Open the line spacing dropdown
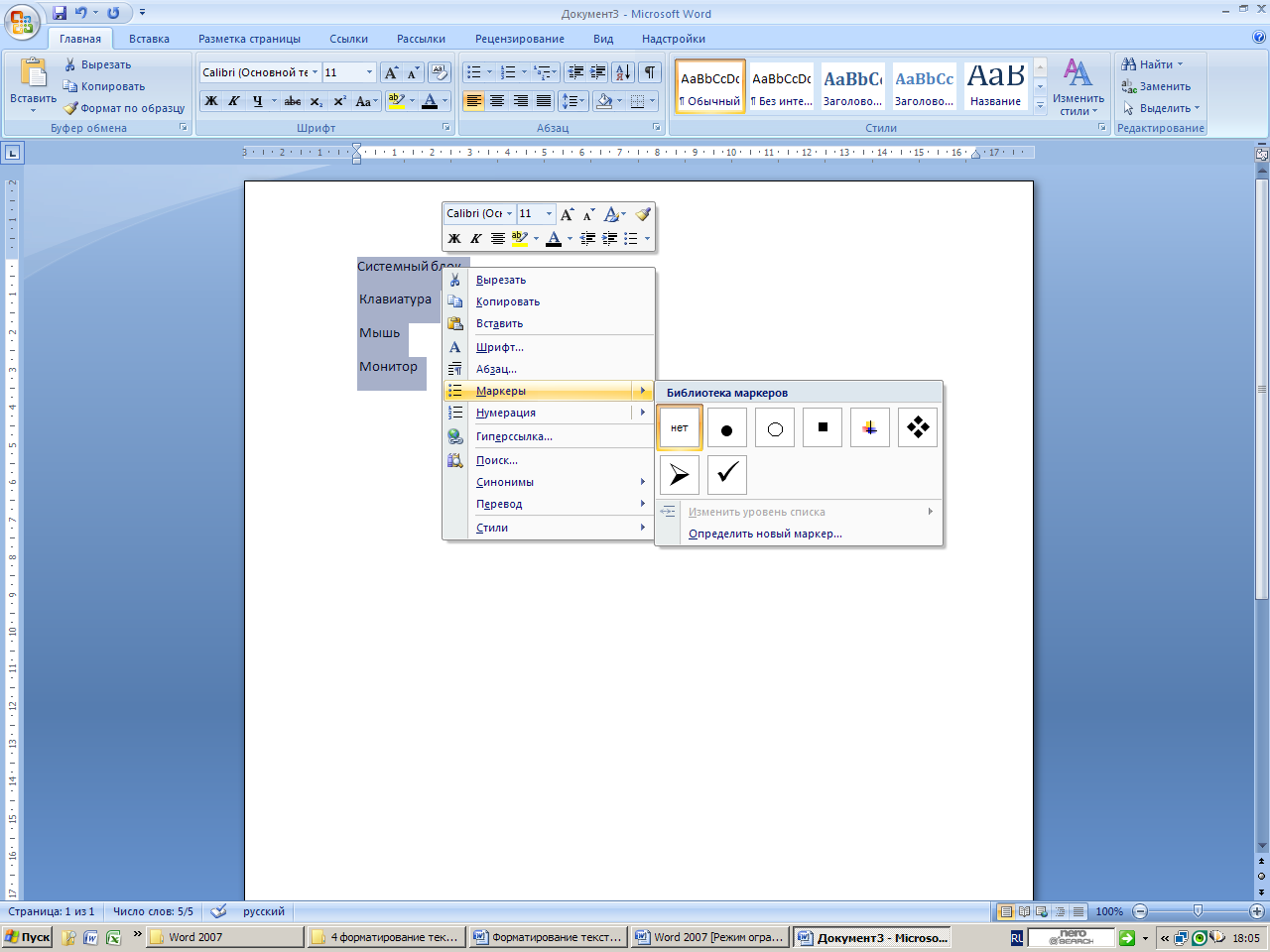This screenshot has width=1270, height=952. coord(572,101)
